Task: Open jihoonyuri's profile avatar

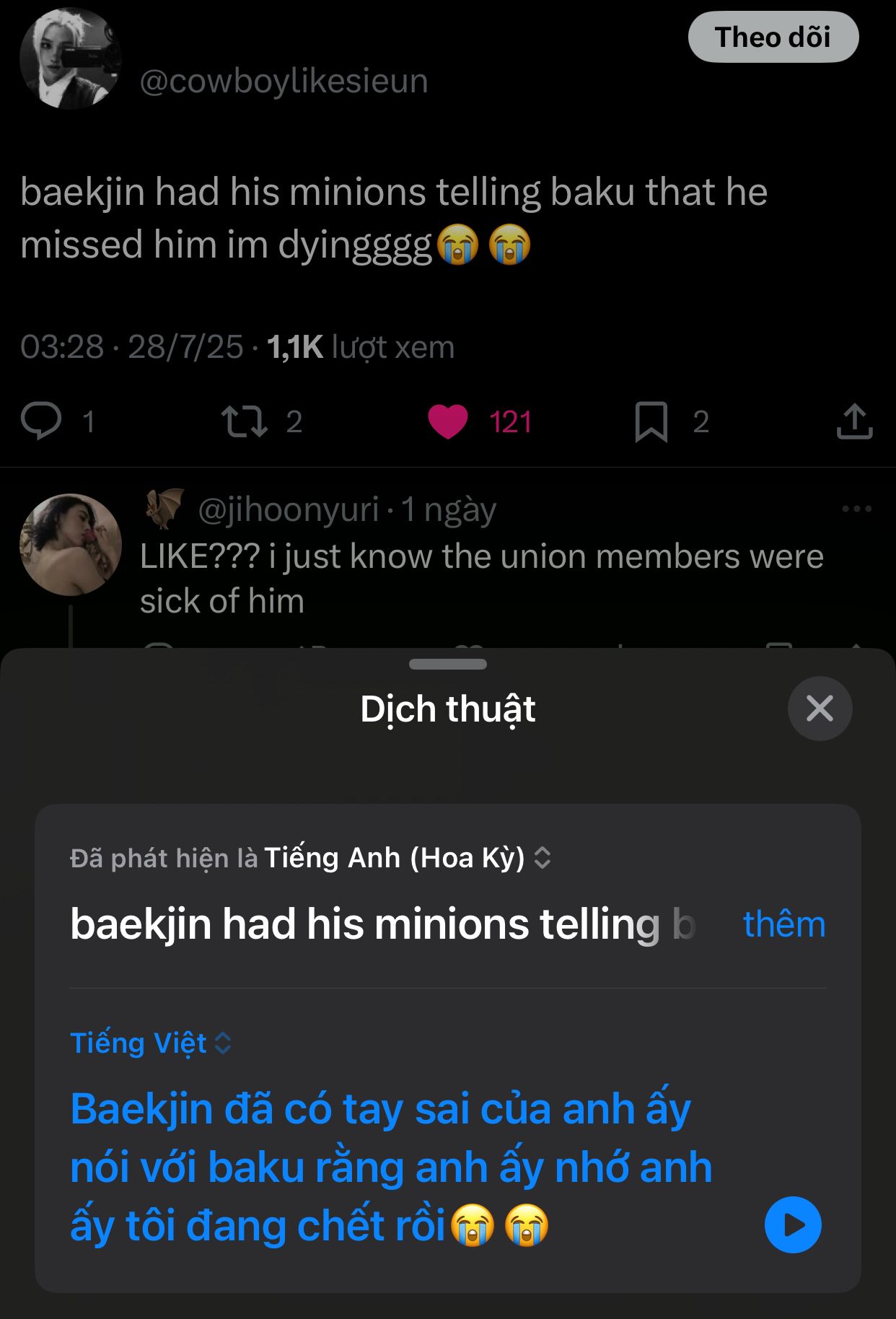Action: 70,545
